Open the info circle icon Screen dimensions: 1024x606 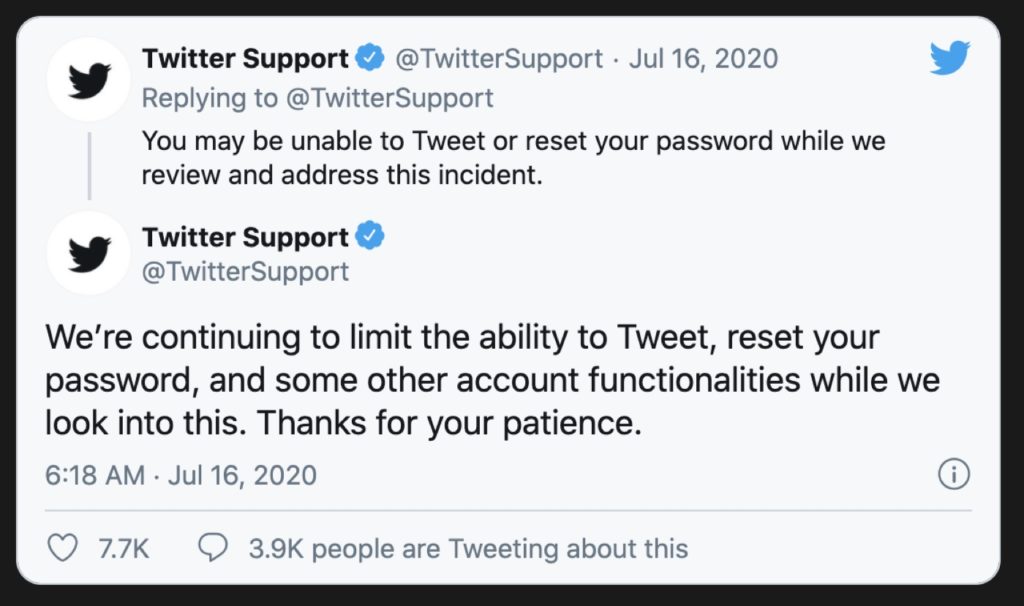[x=954, y=475]
